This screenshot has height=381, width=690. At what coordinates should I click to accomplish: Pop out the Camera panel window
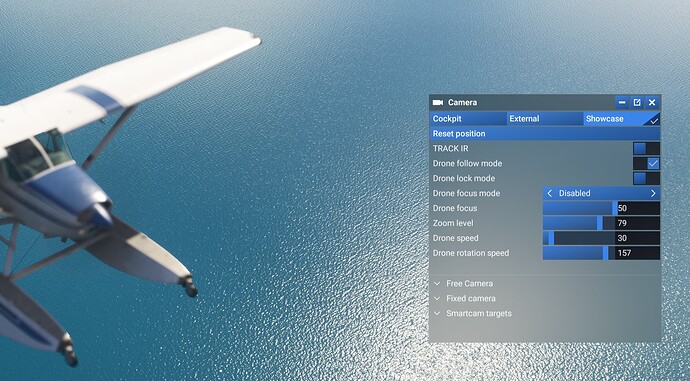[x=637, y=103]
